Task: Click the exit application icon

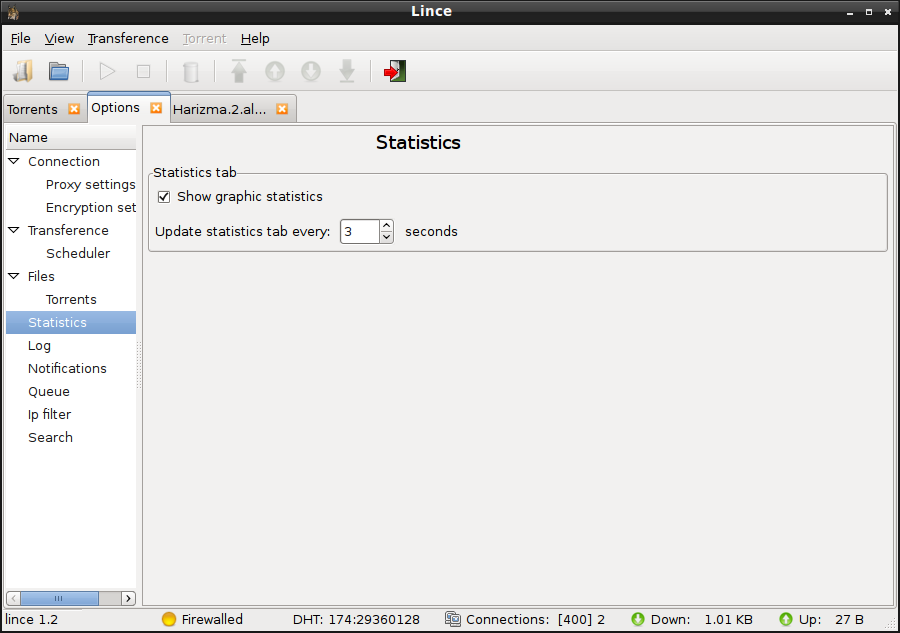Action: coord(395,71)
